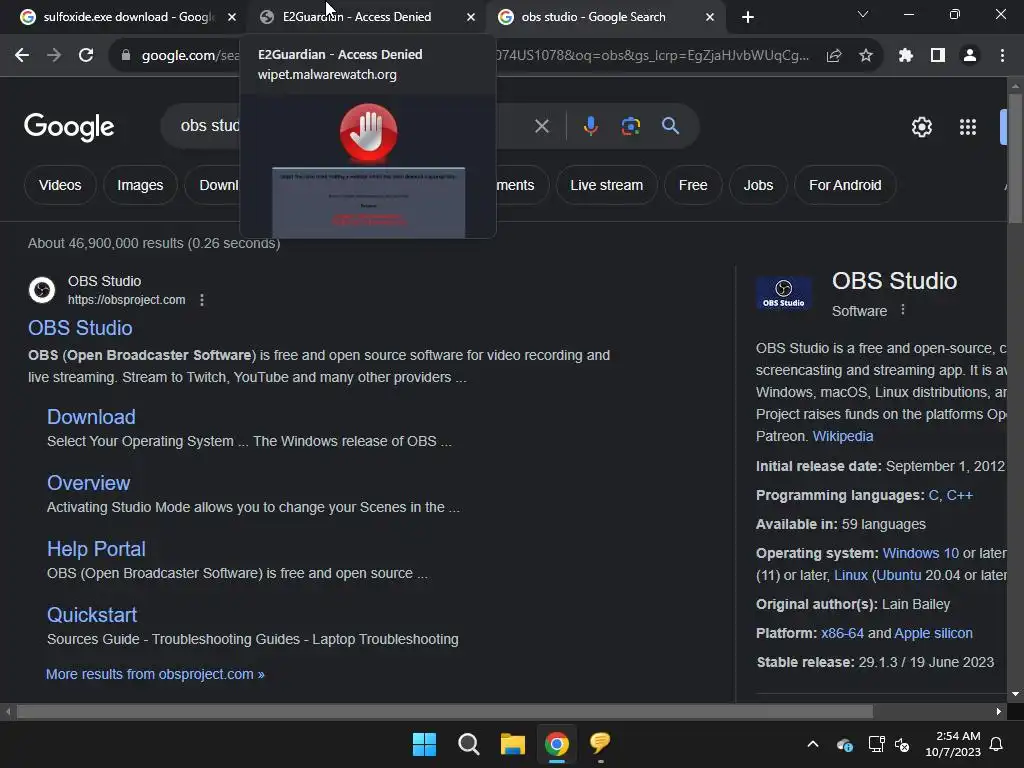This screenshot has height=768, width=1024.
Task: Go back to previous page
Action: tap(22, 56)
